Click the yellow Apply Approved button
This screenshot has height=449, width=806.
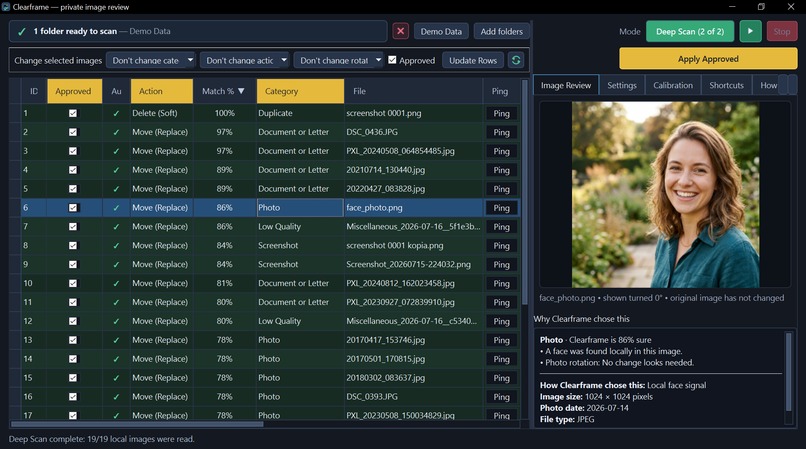708,59
